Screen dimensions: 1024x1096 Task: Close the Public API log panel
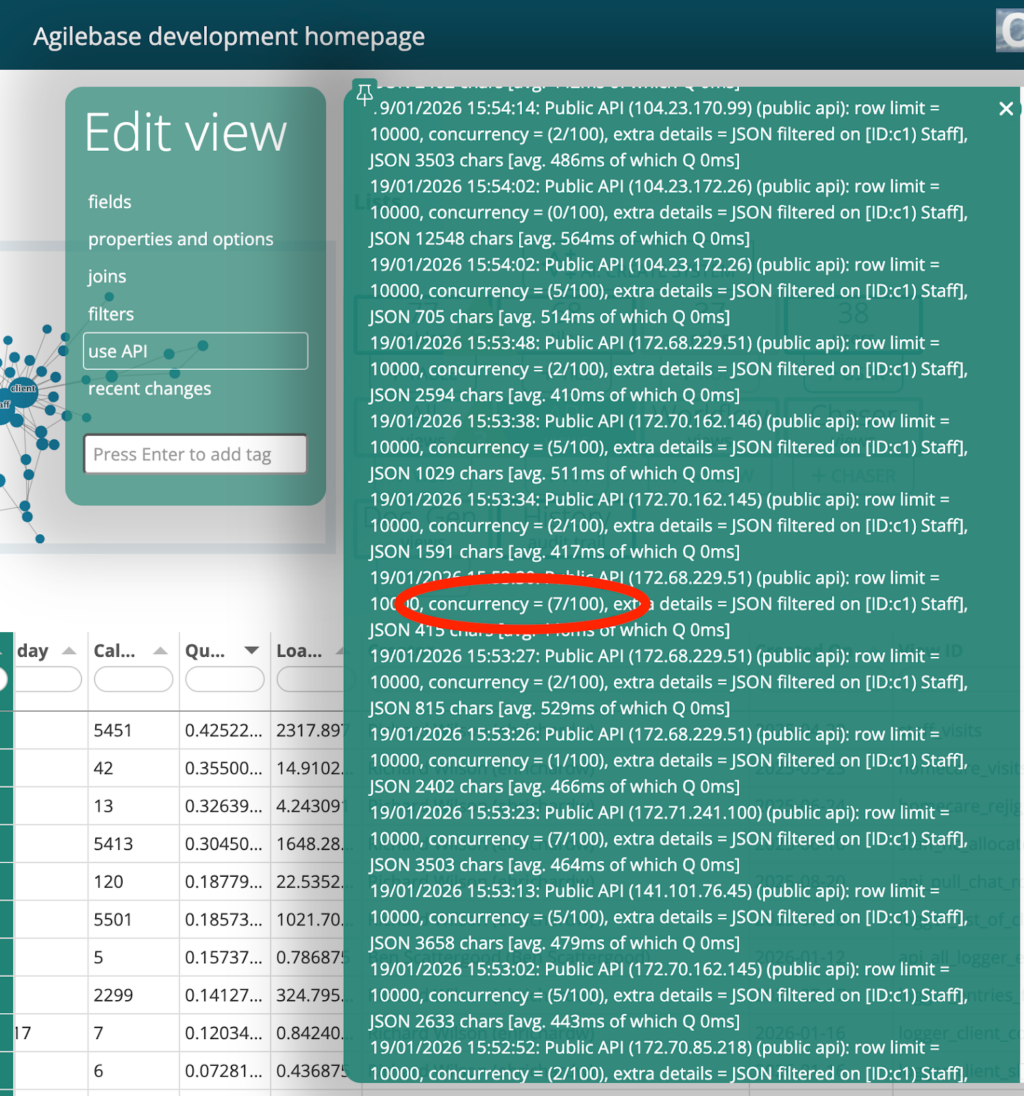[1006, 108]
